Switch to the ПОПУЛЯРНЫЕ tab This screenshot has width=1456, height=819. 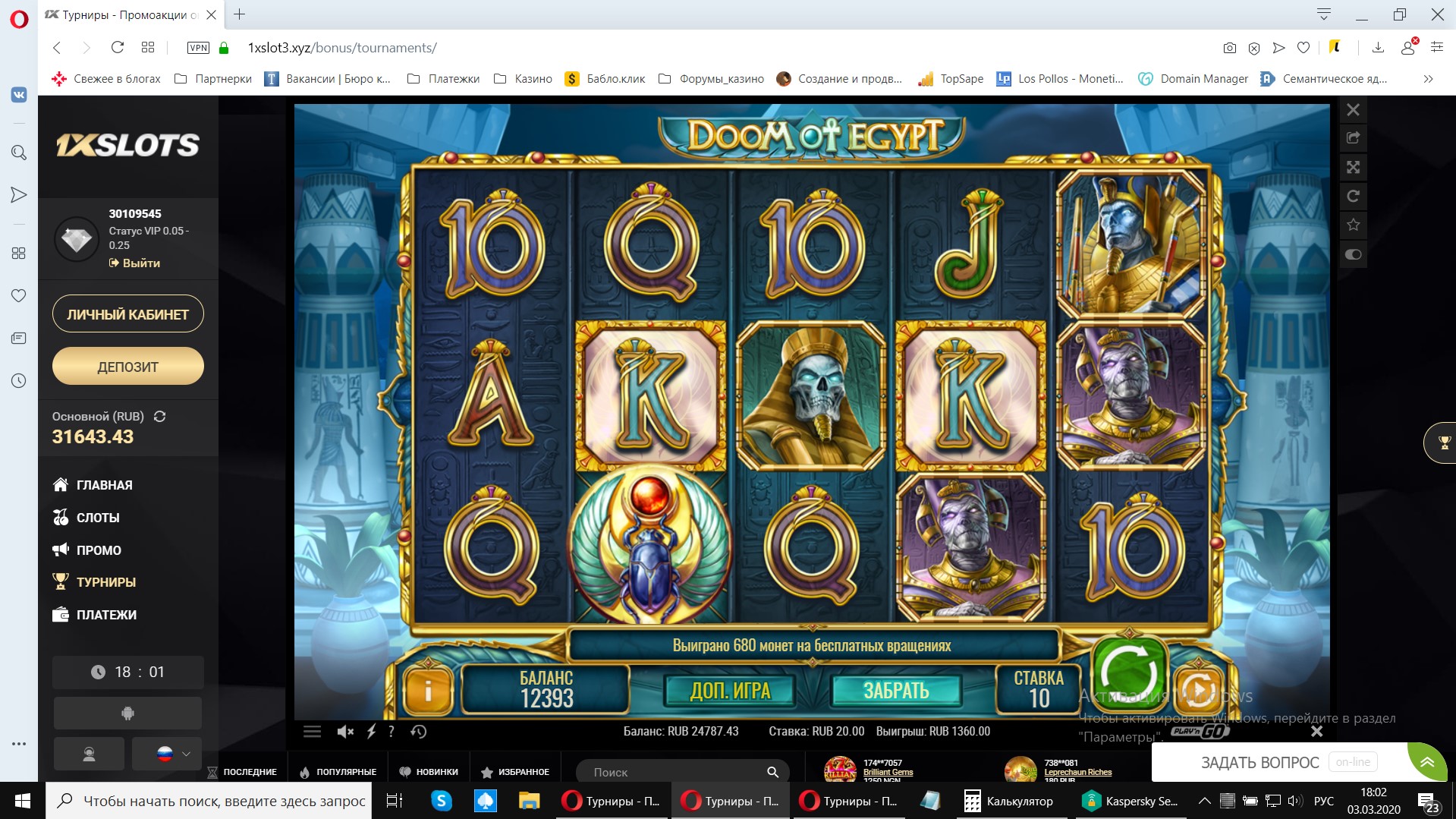click(338, 772)
